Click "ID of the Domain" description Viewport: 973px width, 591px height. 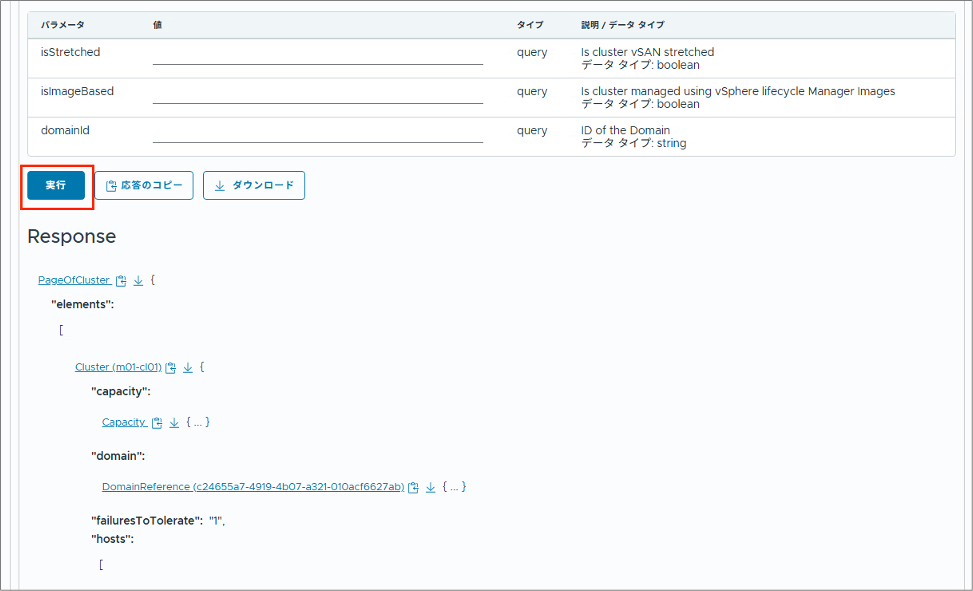click(x=626, y=130)
